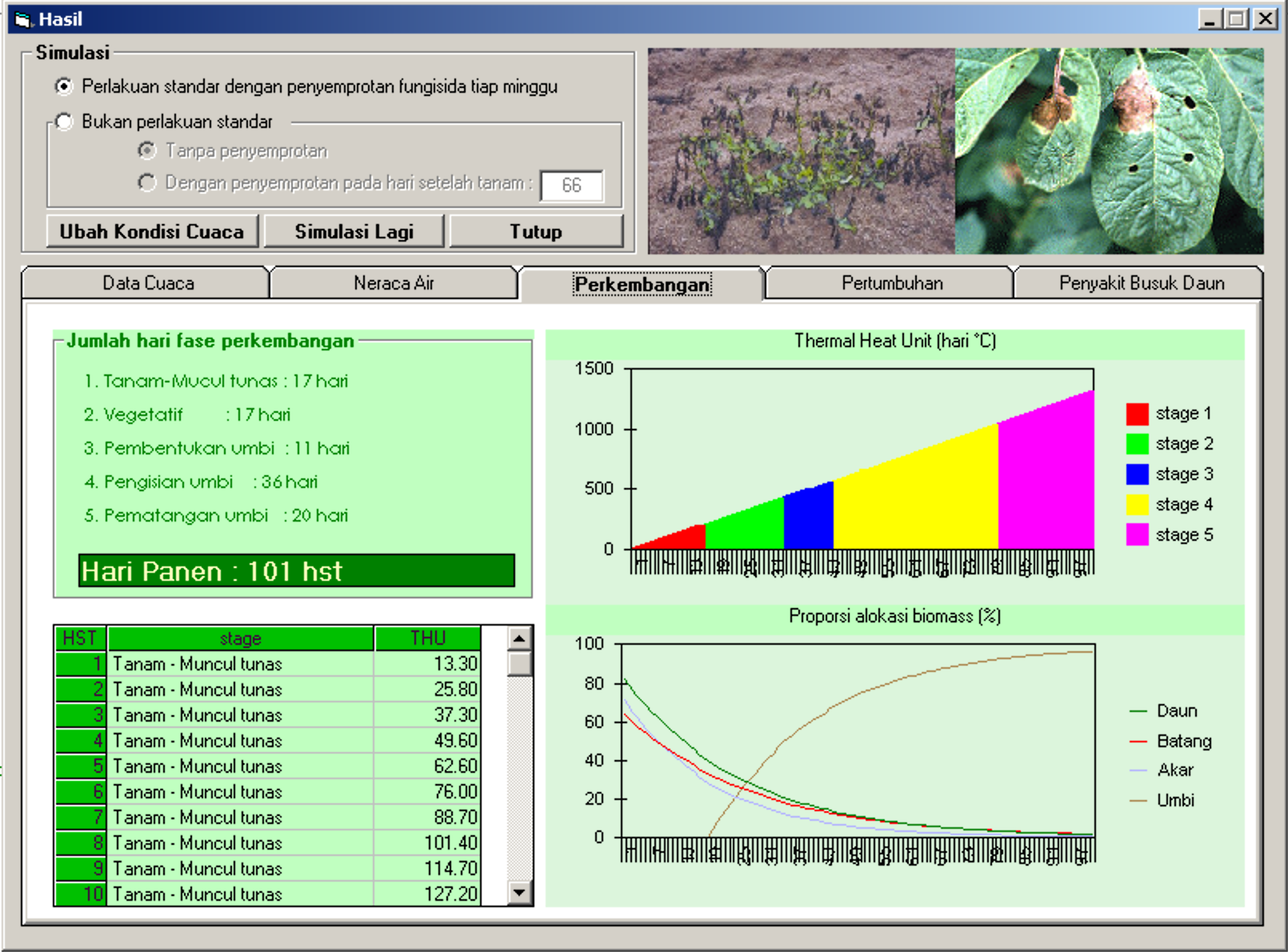The height and width of the screenshot is (952, 1288).
Task: Choose 'Tanpa penyemprotan' radio option
Action: [147, 150]
